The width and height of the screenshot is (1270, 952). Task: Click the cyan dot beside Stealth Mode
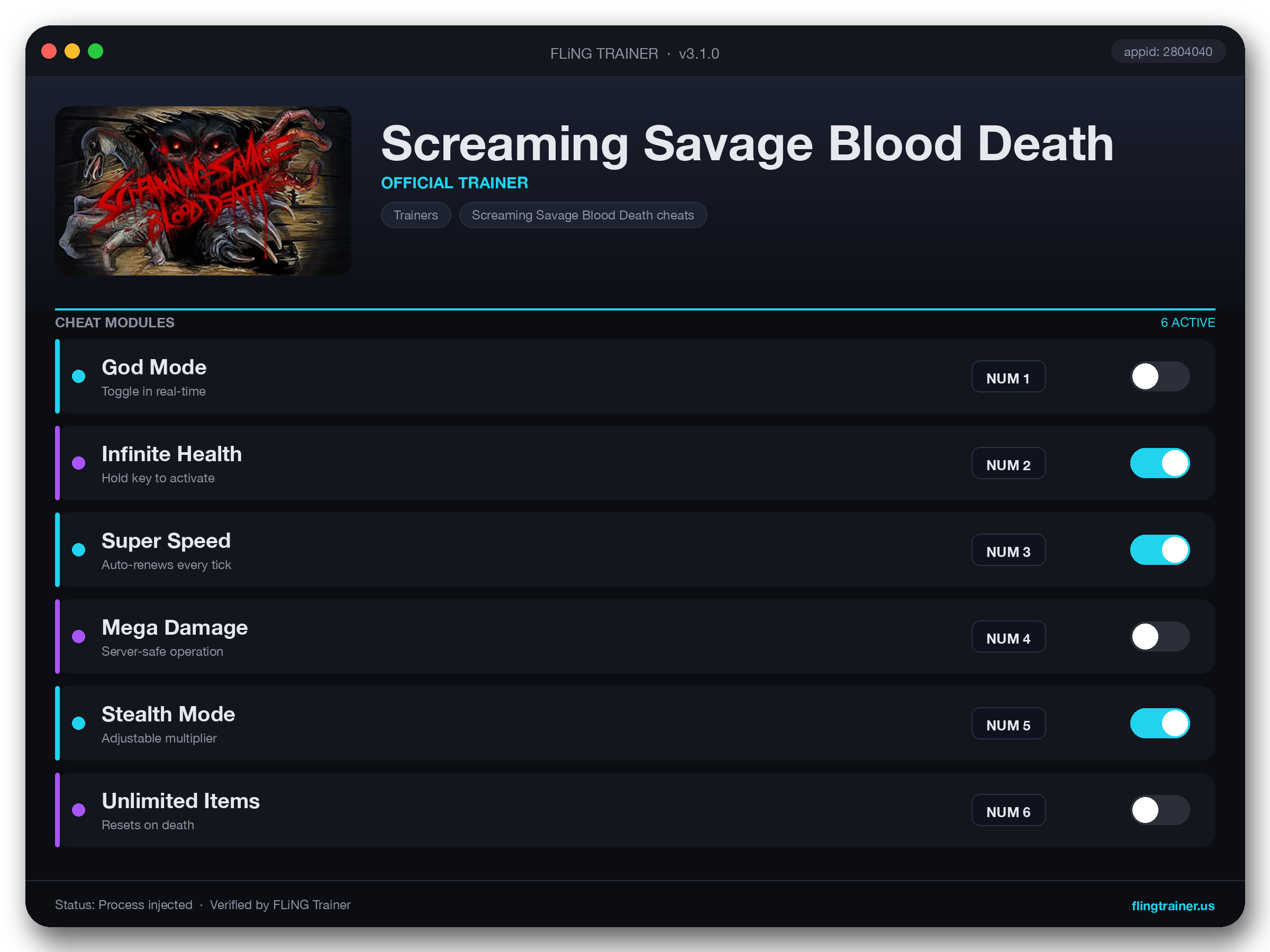pyautogui.click(x=79, y=723)
